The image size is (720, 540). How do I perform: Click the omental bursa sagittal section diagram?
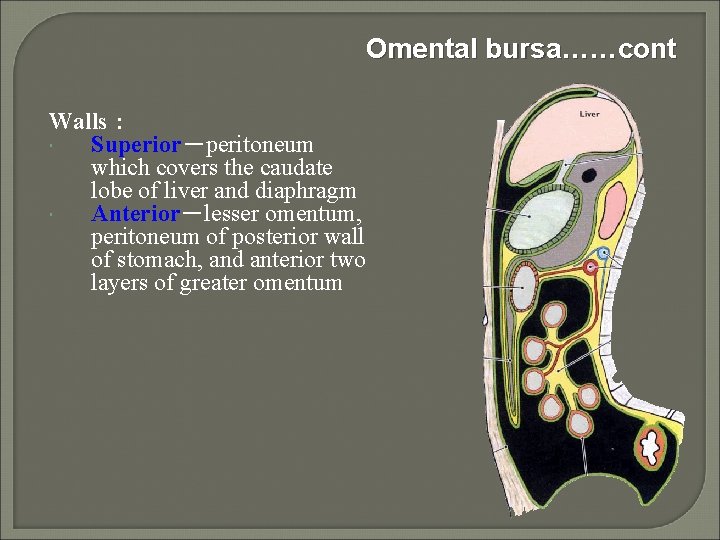pos(583,300)
